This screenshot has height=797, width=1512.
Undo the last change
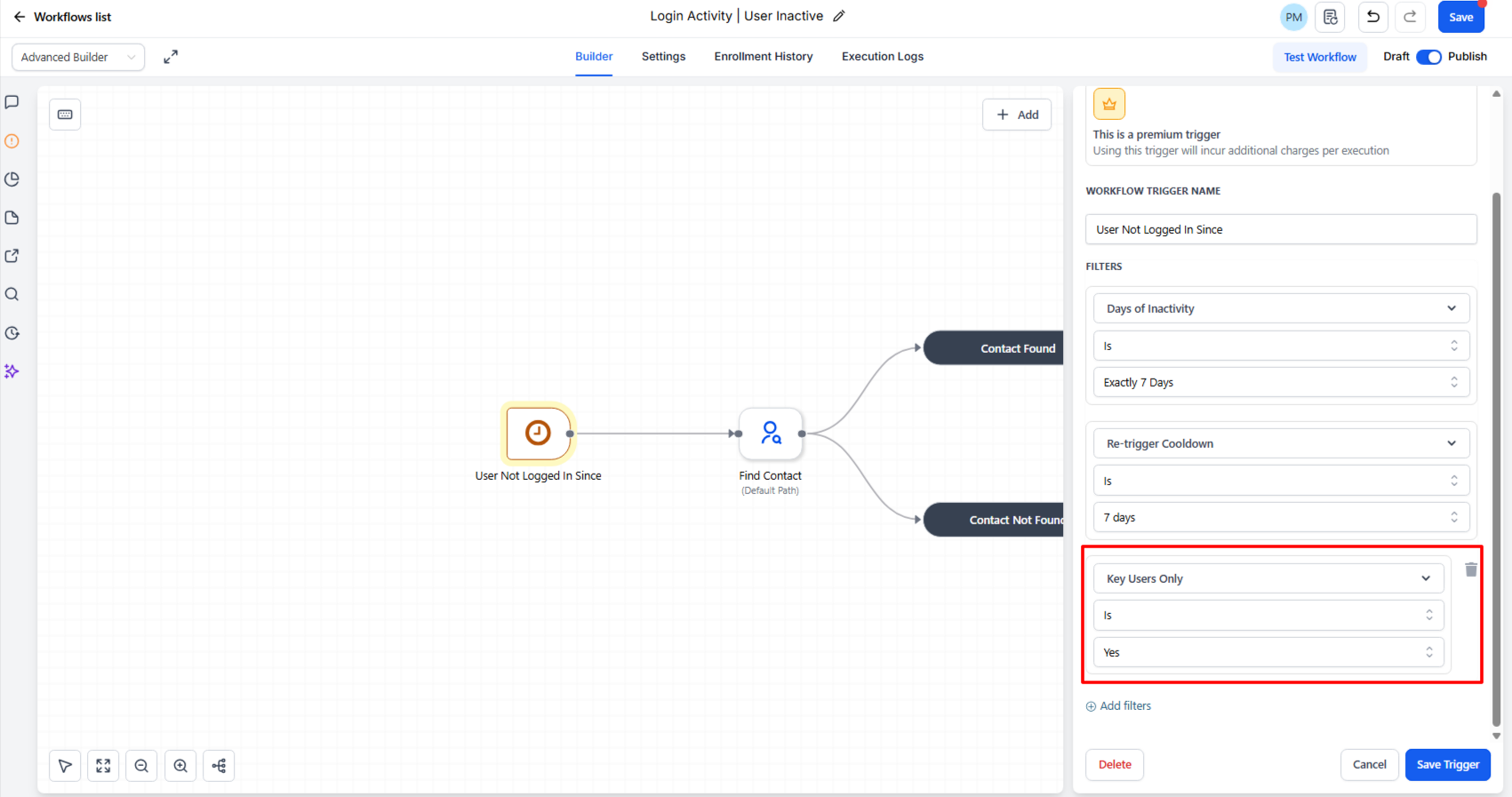pyautogui.click(x=1372, y=17)
